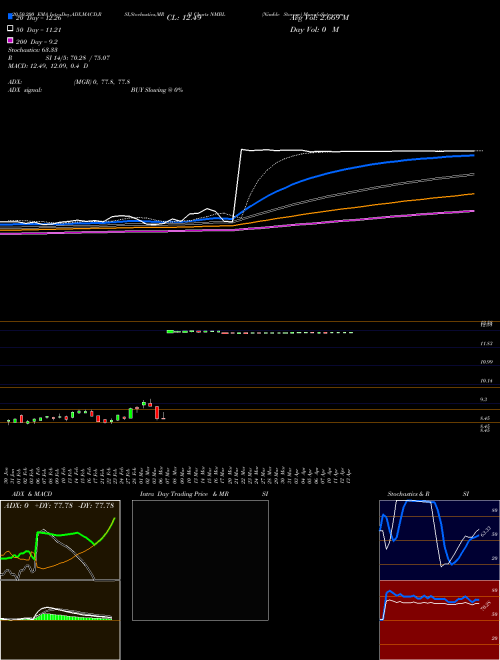Click the 'CL: 12.49' closing price text
This screenshot has width=500, height=660.
(184, 18)
